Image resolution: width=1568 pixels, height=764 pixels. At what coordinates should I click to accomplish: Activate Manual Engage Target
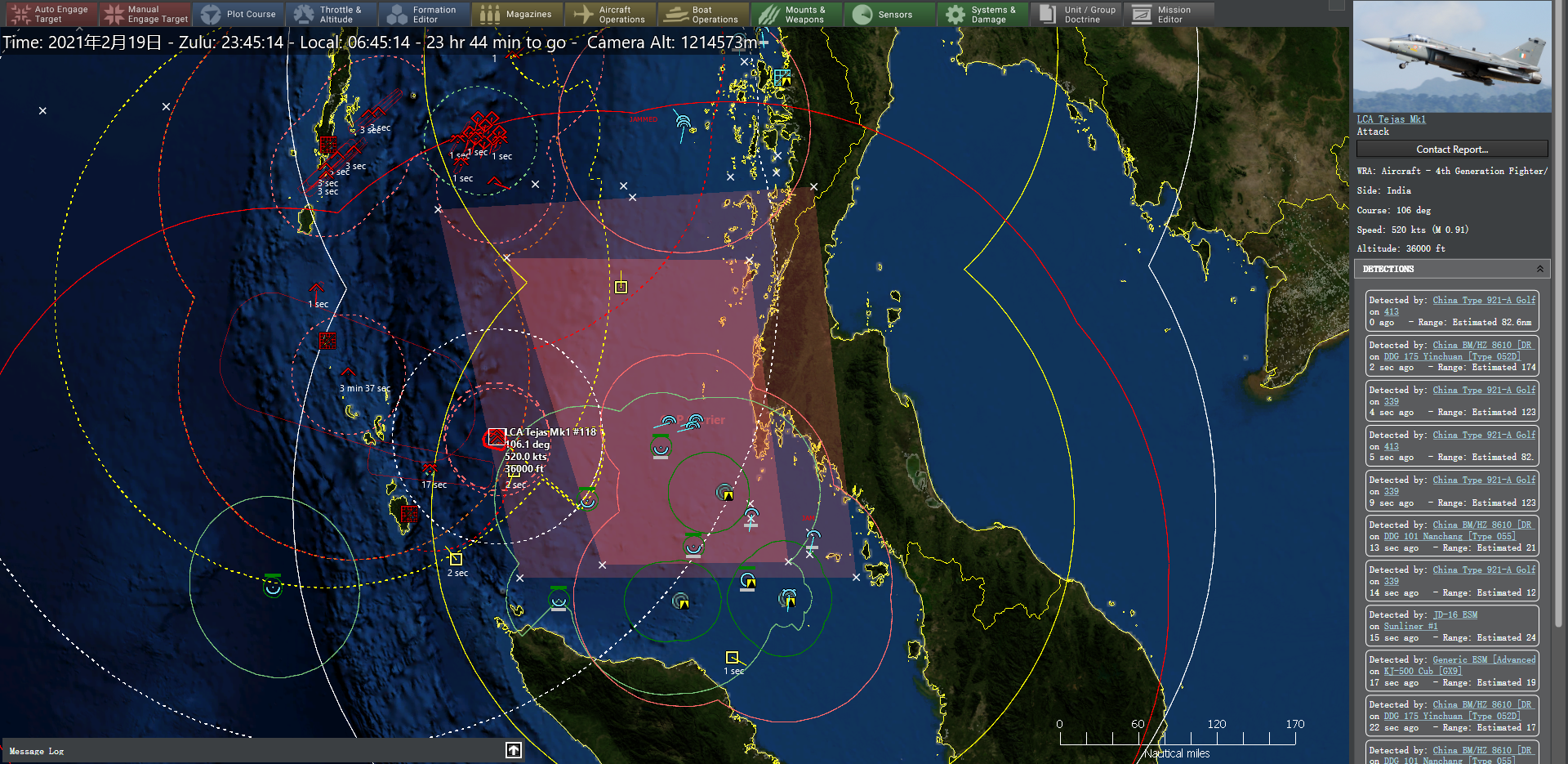tap(145, 14)
